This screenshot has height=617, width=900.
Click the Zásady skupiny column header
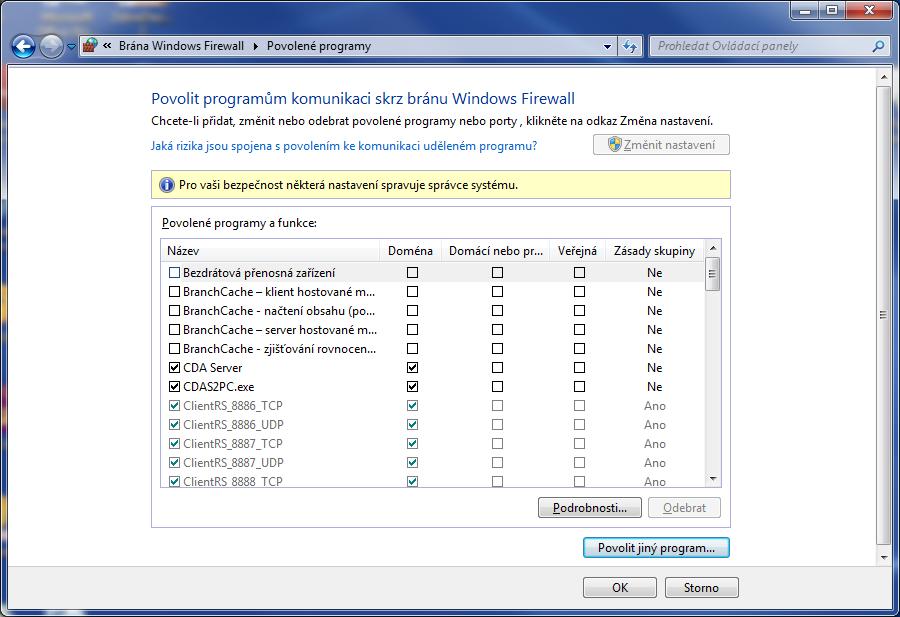click(654, 251)
